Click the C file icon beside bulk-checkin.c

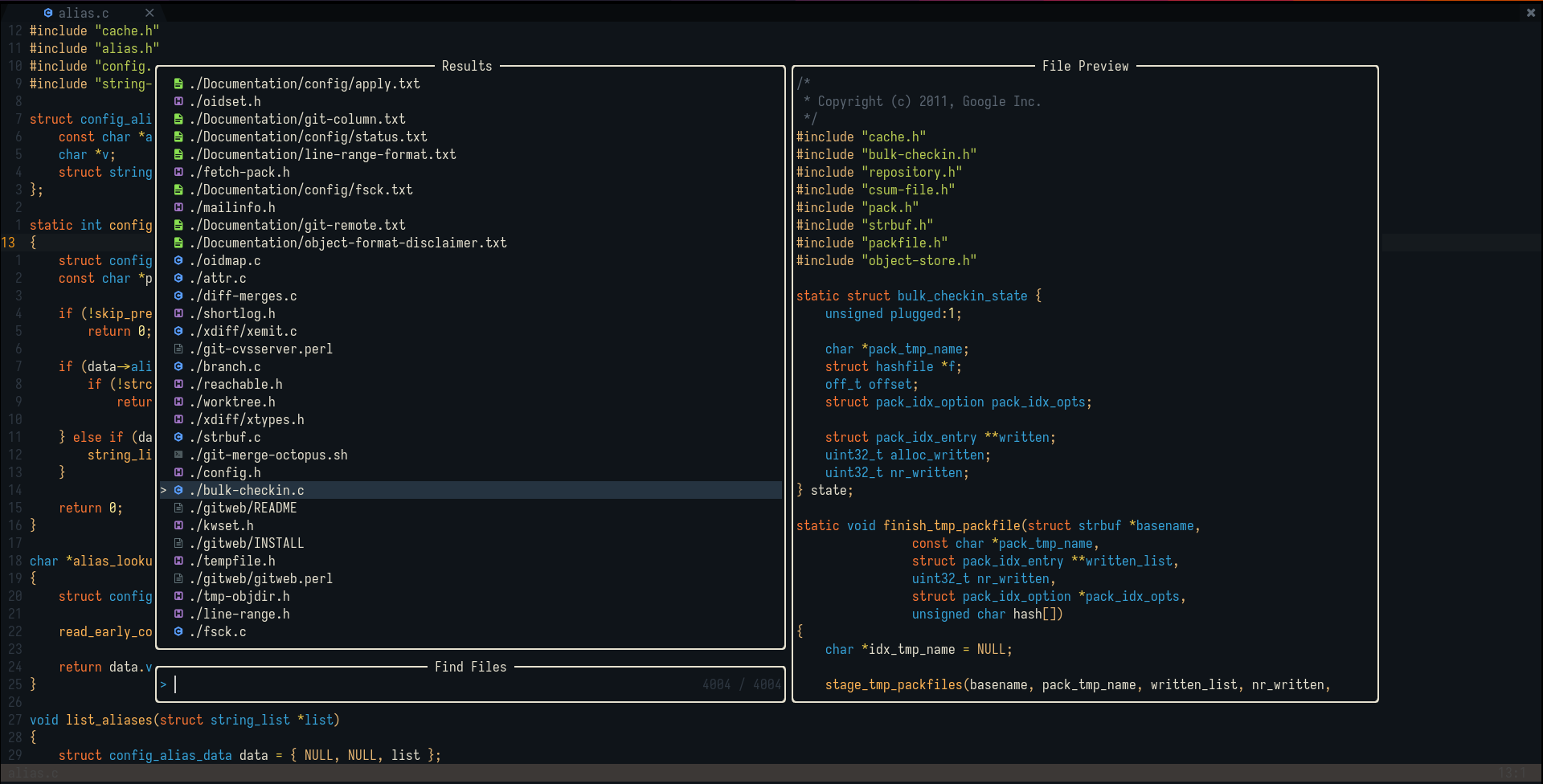tap(178, 490)
